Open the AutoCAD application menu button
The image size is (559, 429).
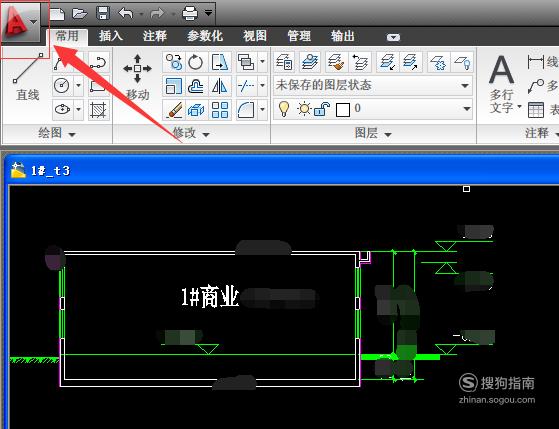pos(20,22)
